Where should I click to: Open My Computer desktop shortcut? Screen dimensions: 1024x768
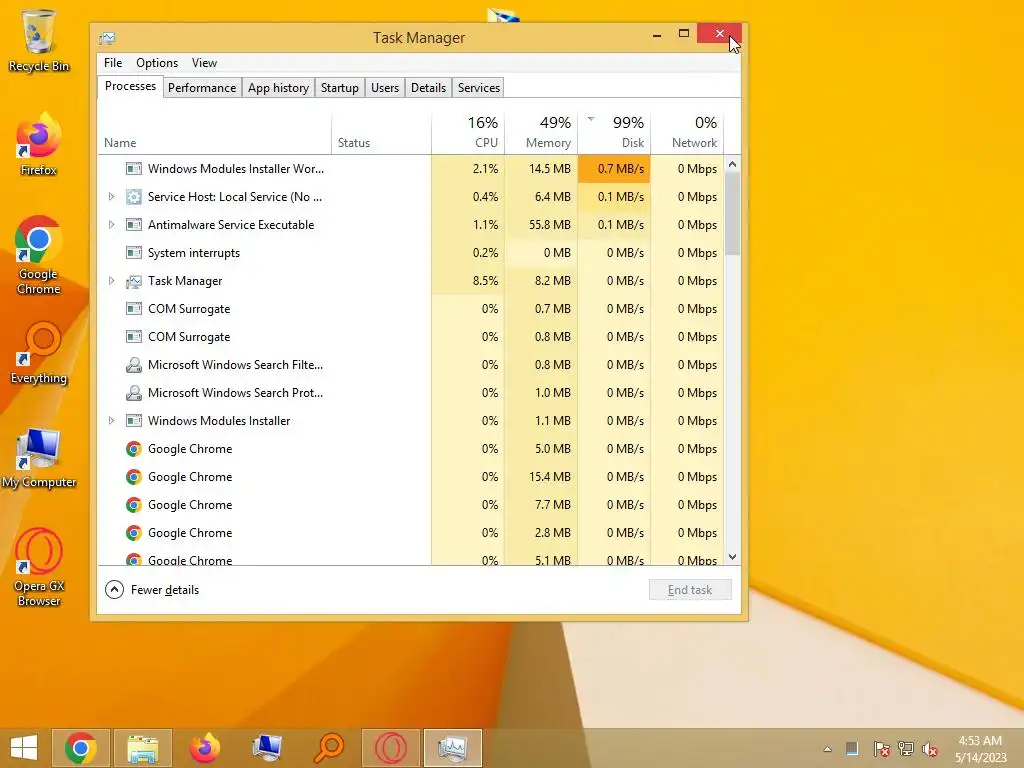(x=39, y=458)
